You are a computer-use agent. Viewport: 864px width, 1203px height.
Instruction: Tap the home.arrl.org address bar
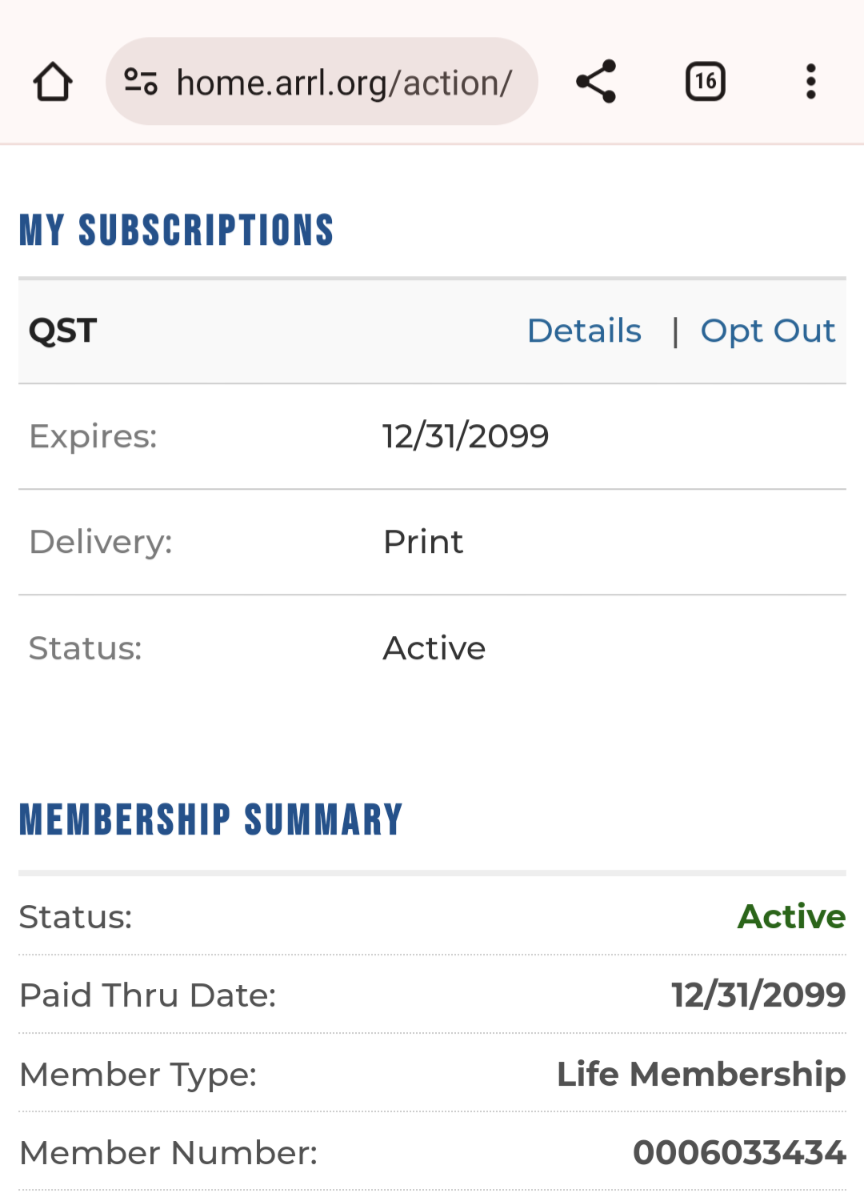pos(322,82)
